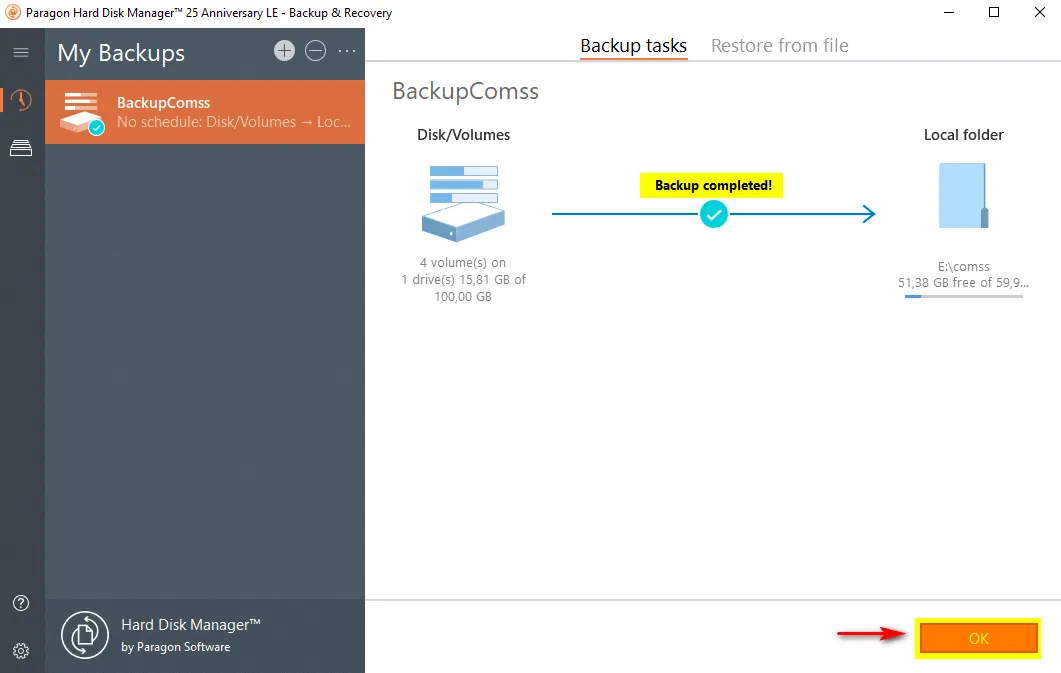This screenshot has height=673, width=1061.
Task: Open the Backup & Recovery clock icon
Action: (21, 100)
